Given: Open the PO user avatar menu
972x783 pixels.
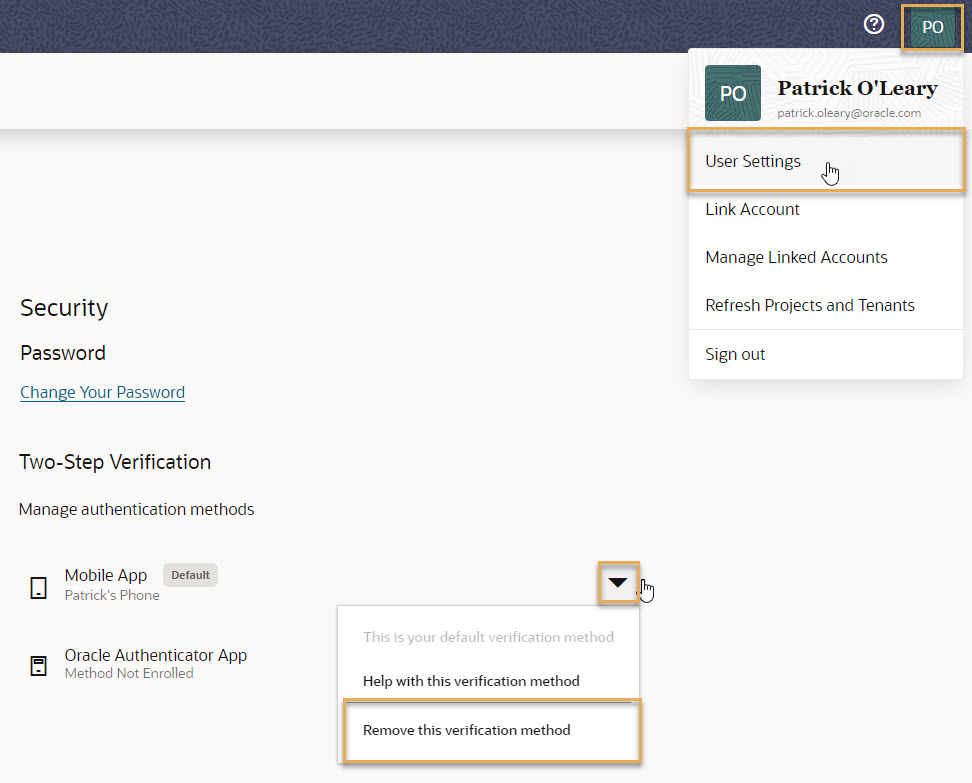Looking at the screenshot, I should 932,27.
